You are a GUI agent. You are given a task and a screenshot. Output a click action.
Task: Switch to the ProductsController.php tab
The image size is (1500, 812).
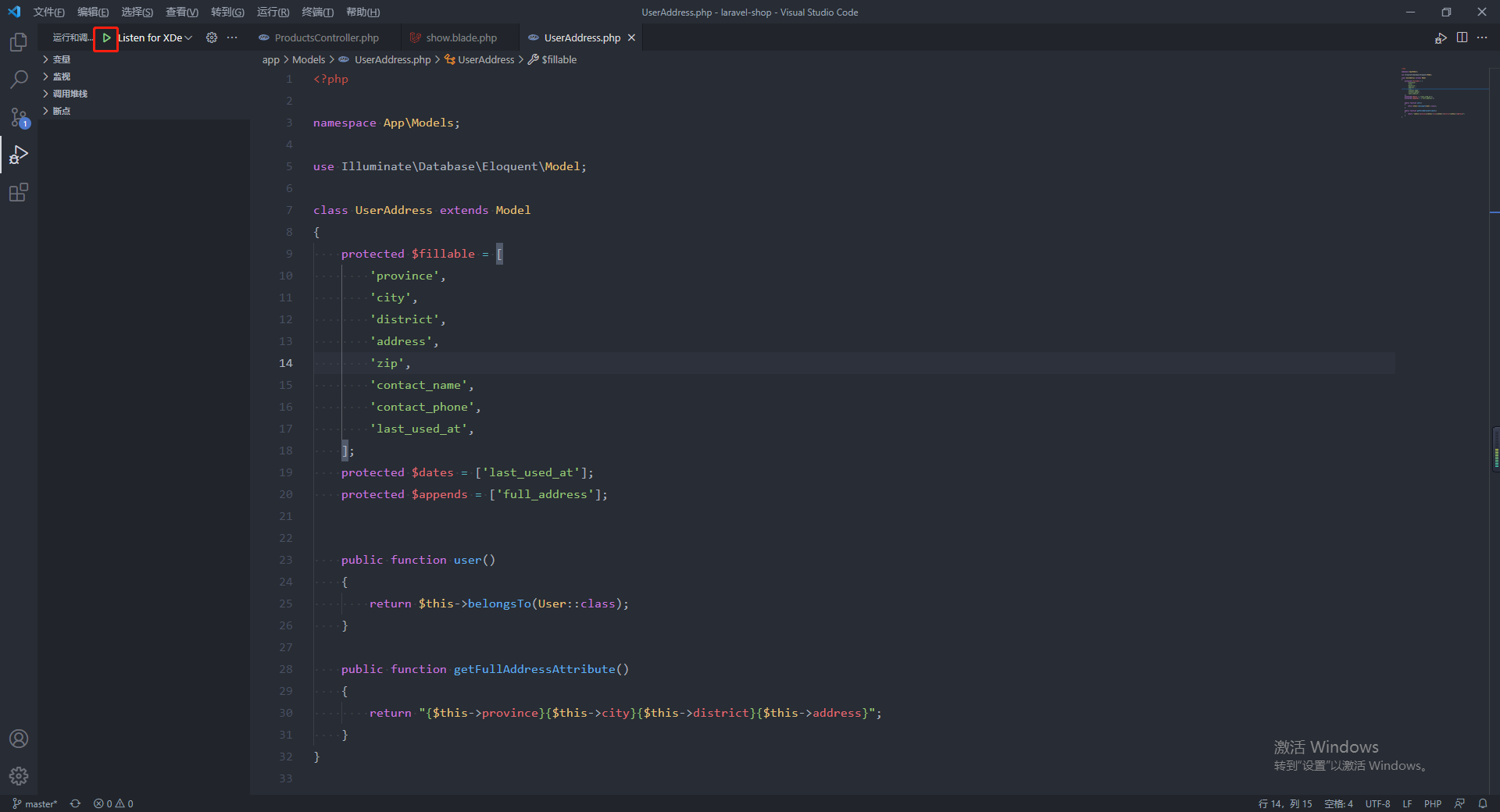[326, 37]
